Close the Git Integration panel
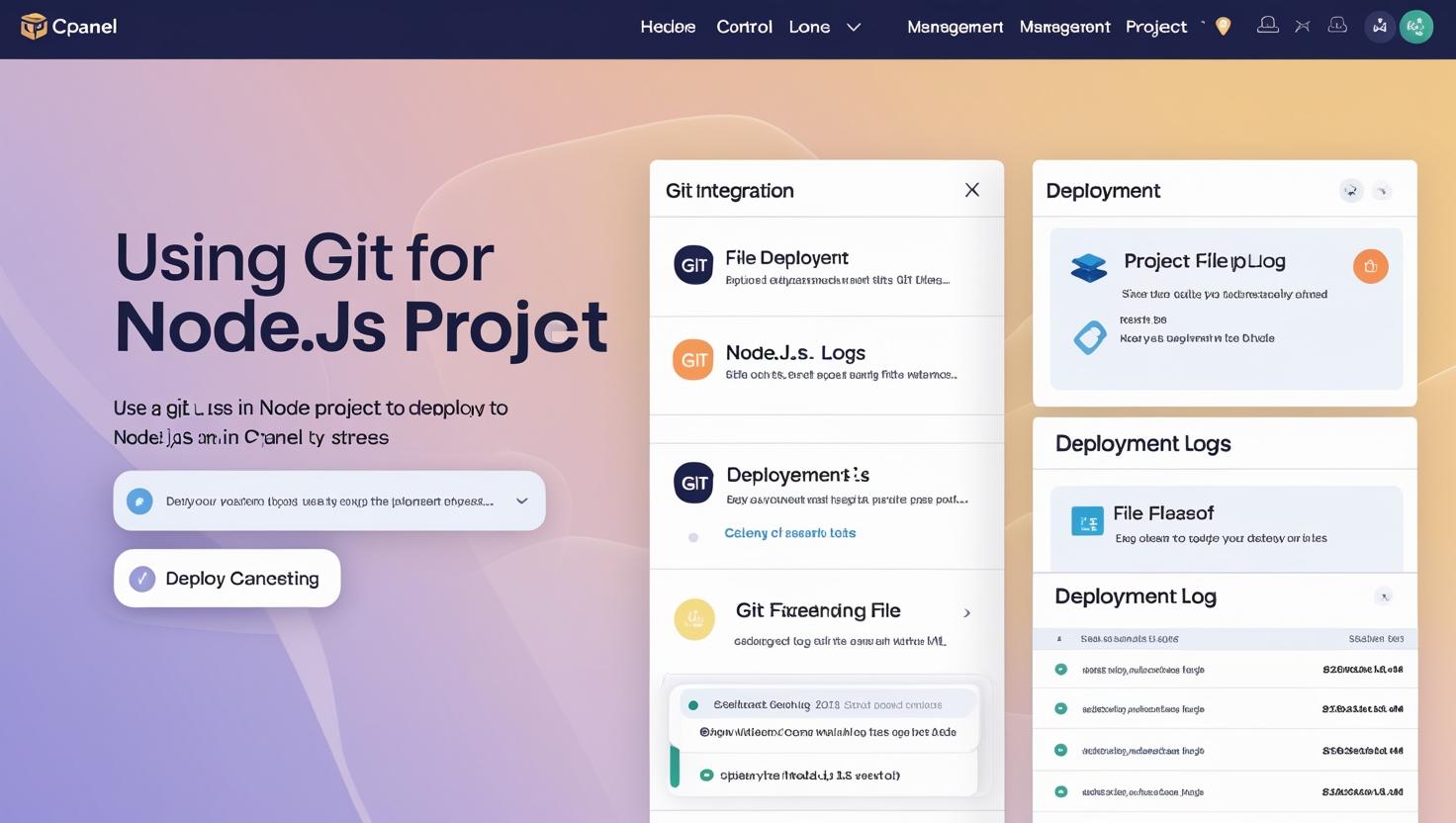Image resolution: width=1456 pixels, height=823 pixels. click(972, 190)
